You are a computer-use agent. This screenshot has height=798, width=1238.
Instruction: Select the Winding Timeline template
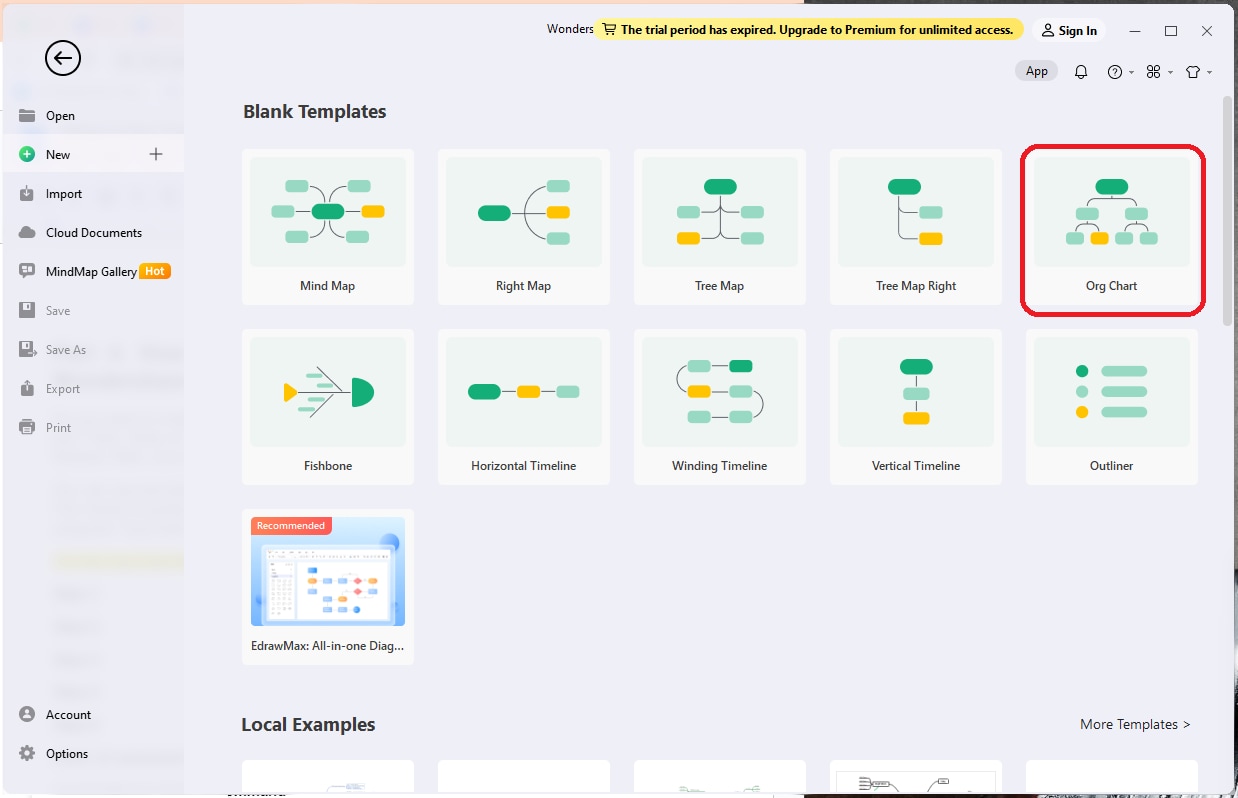coord(720,407)
